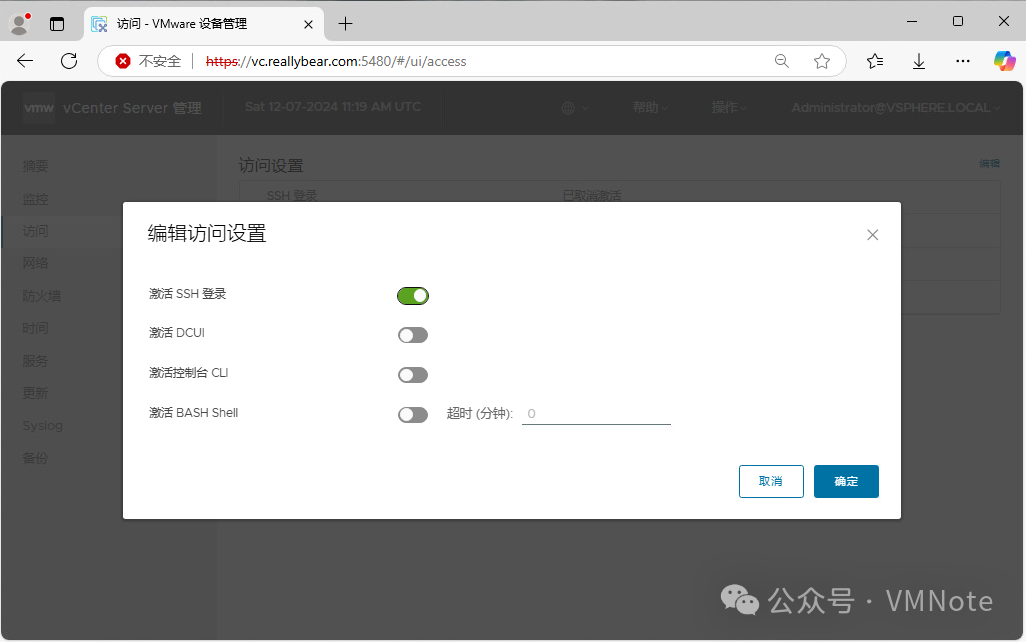Image resolution: width=1026 pixels, height=642 pixels.
Task: Open the 操作 dropdown menu
Action: coord(729,107)
